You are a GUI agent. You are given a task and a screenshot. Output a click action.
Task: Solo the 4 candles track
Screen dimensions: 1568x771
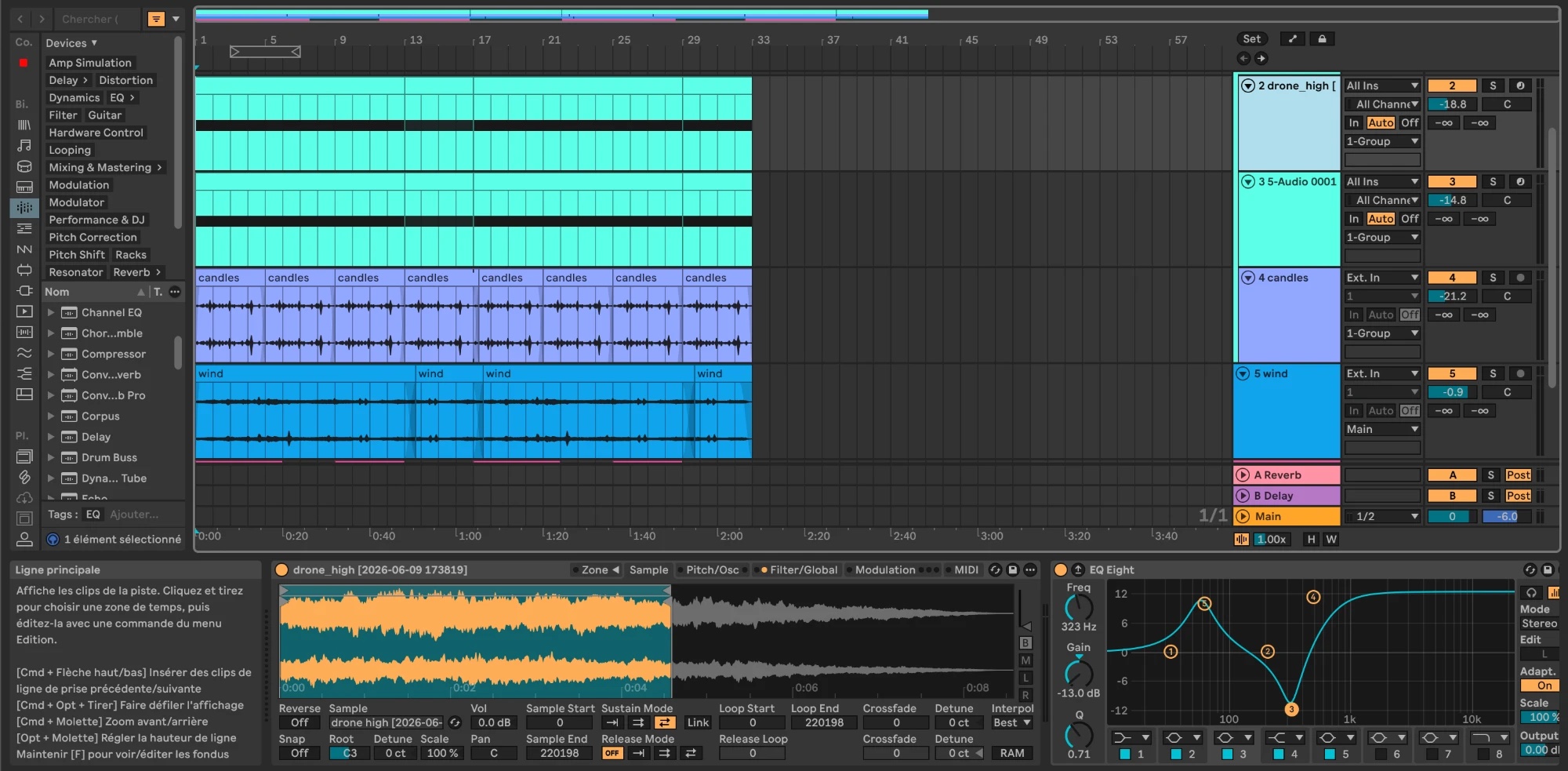click(x=1493, y=278)
